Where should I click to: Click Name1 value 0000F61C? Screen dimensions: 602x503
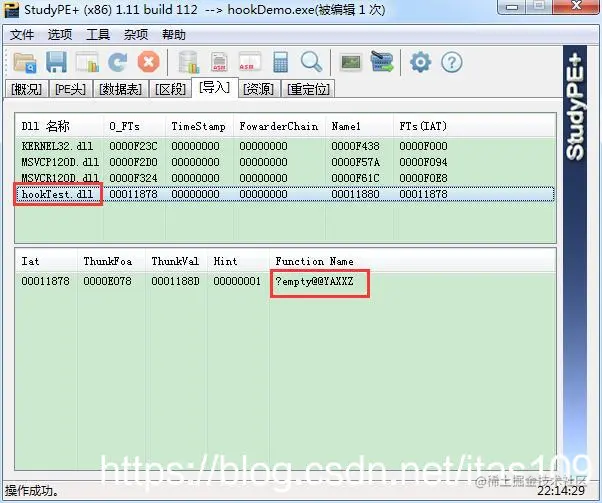[x=356, y=178]
